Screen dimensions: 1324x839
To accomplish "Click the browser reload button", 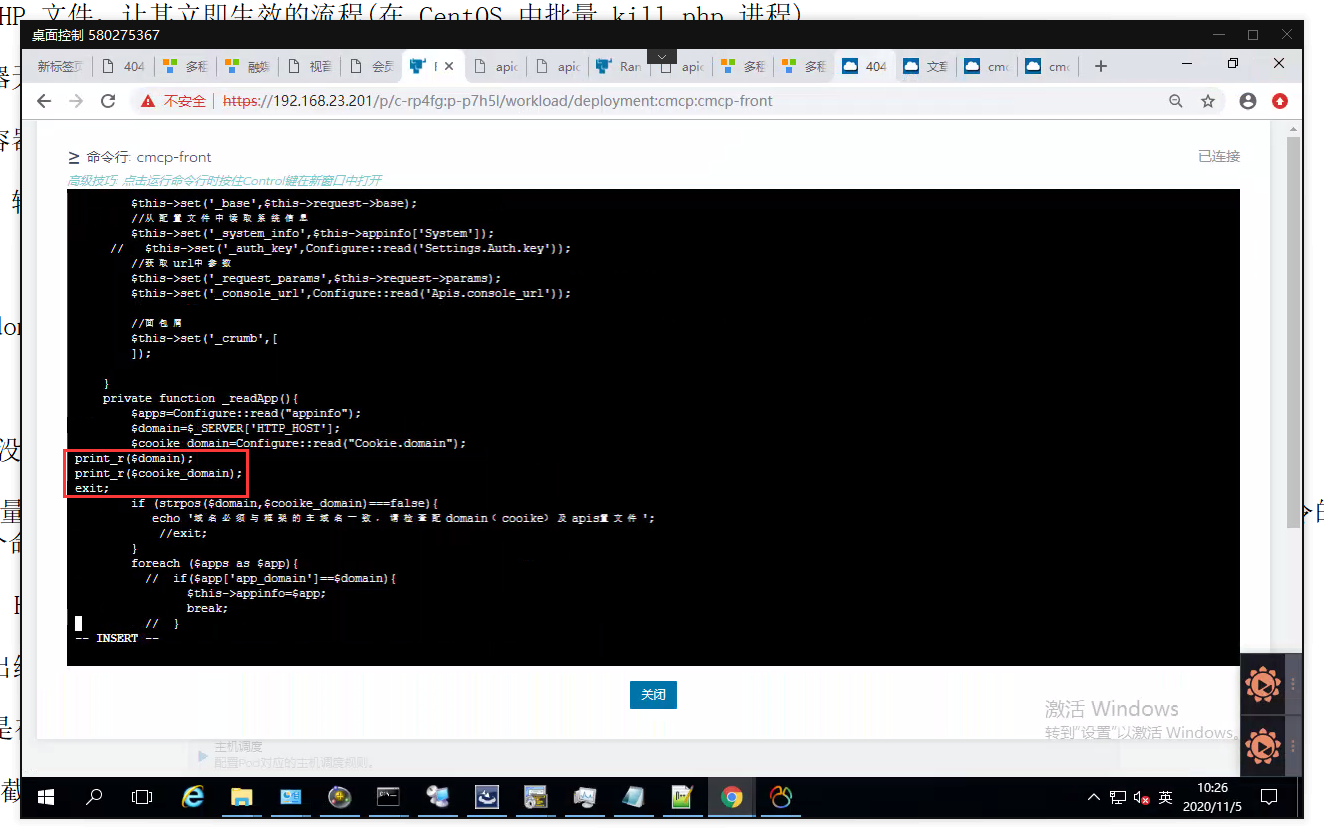I will [x=108, y=101].
